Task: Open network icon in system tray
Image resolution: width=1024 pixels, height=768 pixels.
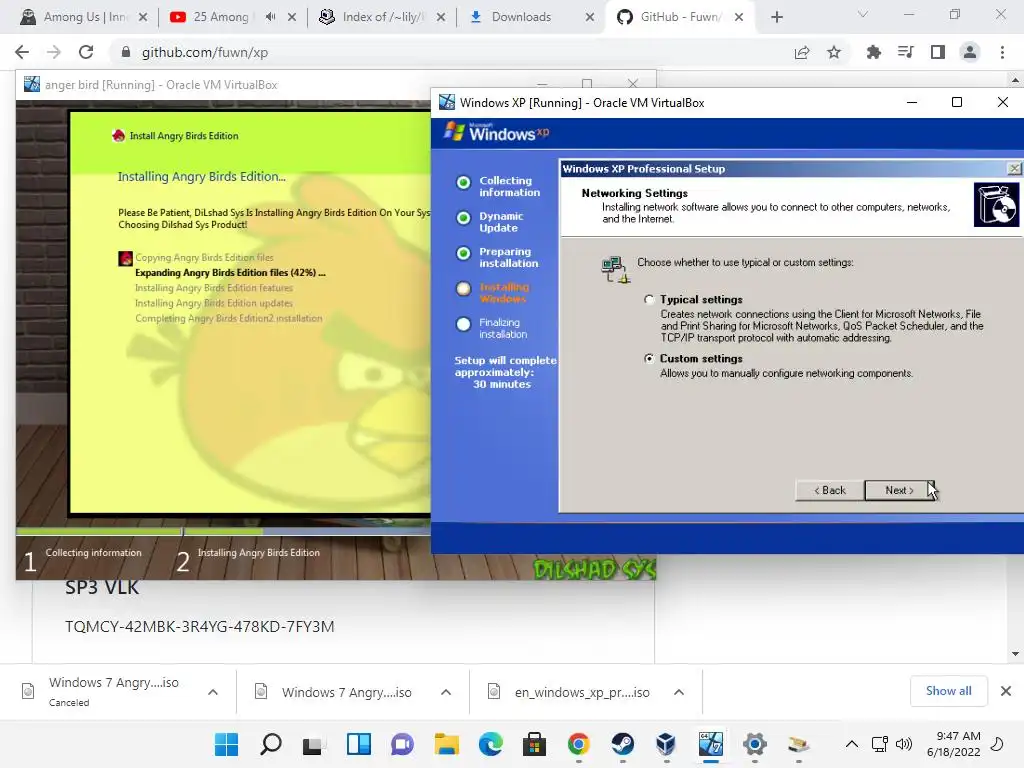Action: [x=880, y=744]
